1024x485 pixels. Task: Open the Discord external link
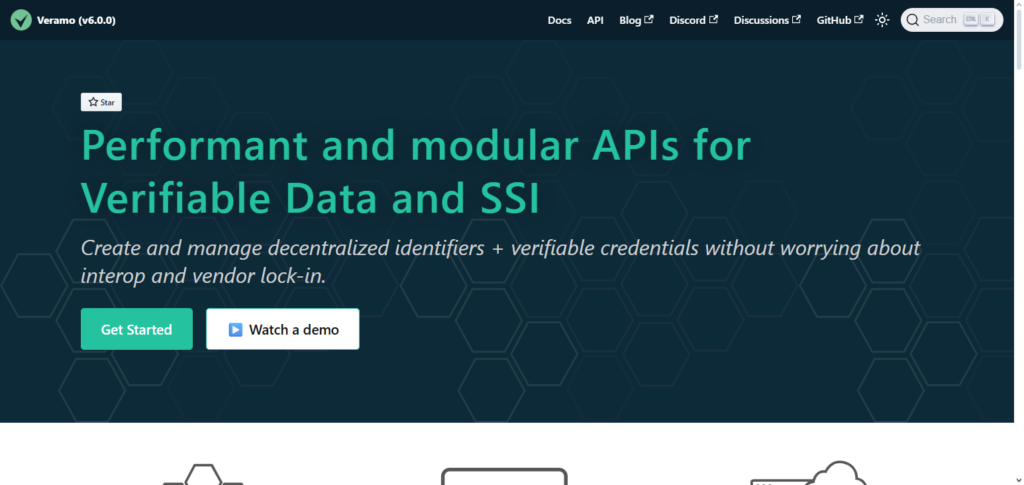(x=694, y=20)
